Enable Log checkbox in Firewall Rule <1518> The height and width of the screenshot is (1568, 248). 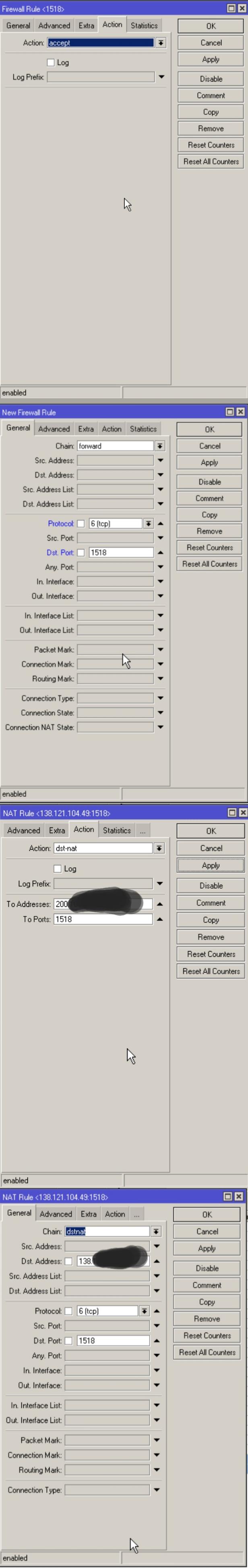coord(51,62)
